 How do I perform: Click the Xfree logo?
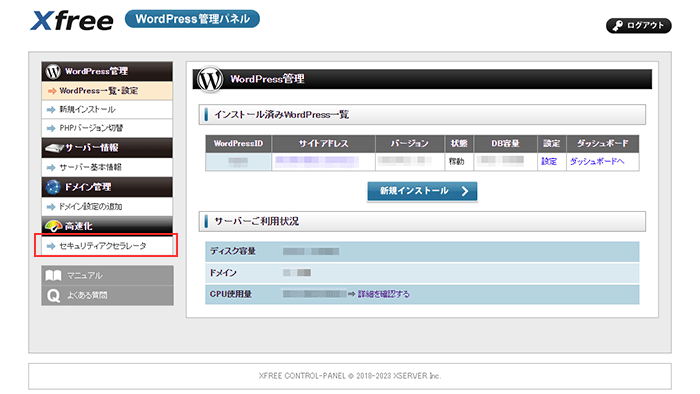(71, 21)
